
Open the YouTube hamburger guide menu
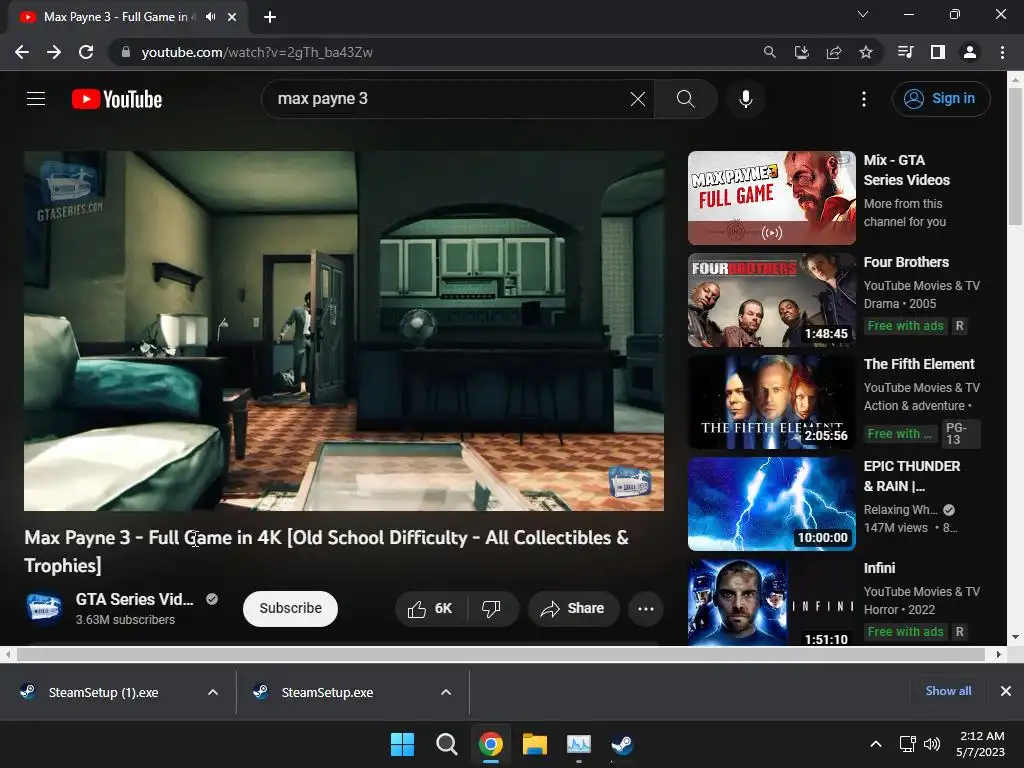coord(36,99)
